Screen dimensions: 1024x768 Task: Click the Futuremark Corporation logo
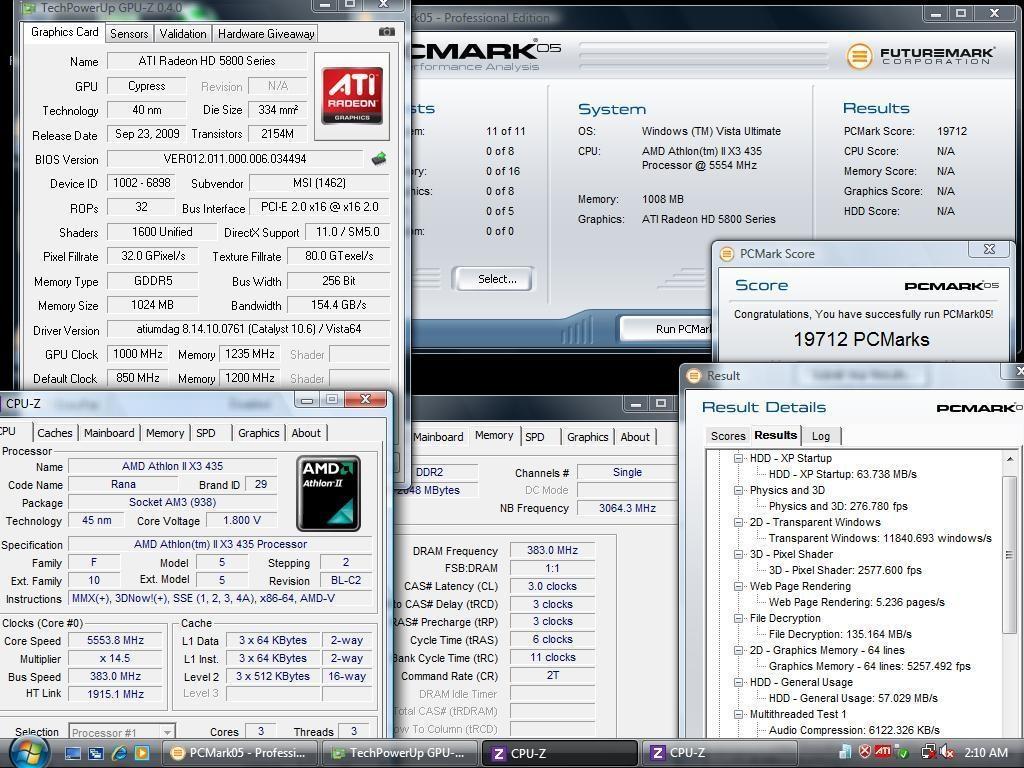[x=921, y=56]
